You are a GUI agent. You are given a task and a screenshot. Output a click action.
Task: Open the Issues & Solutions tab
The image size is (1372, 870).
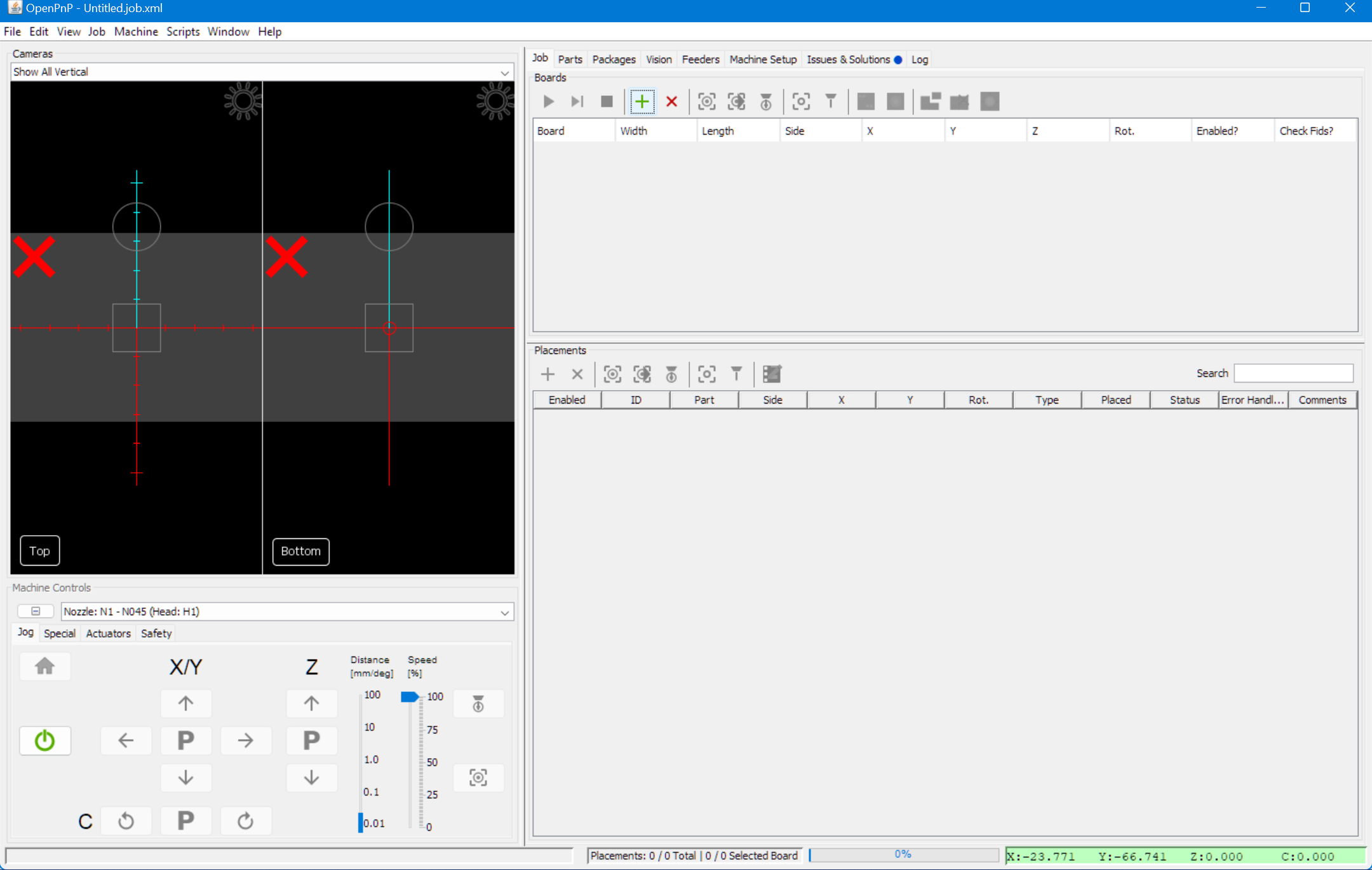point(848,59)
